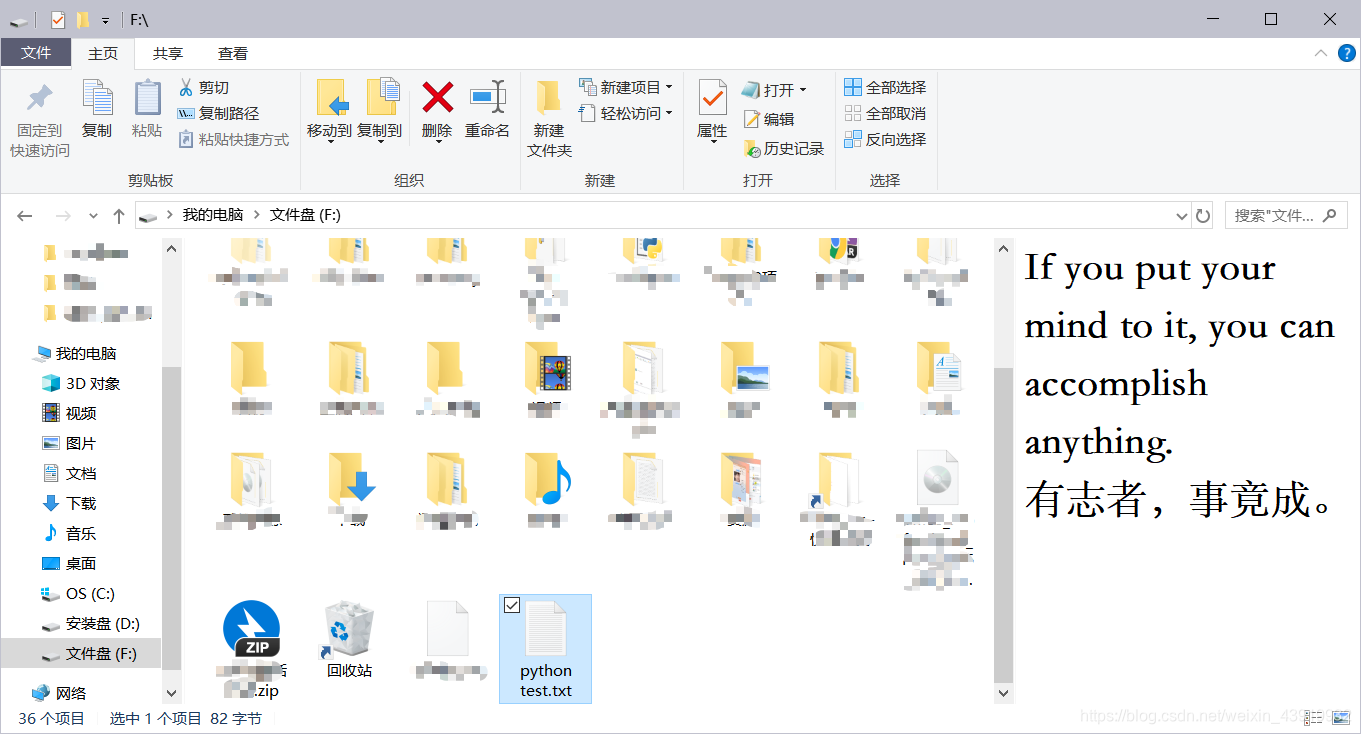Switch to View (查看) tab

[x=233, y=53]
